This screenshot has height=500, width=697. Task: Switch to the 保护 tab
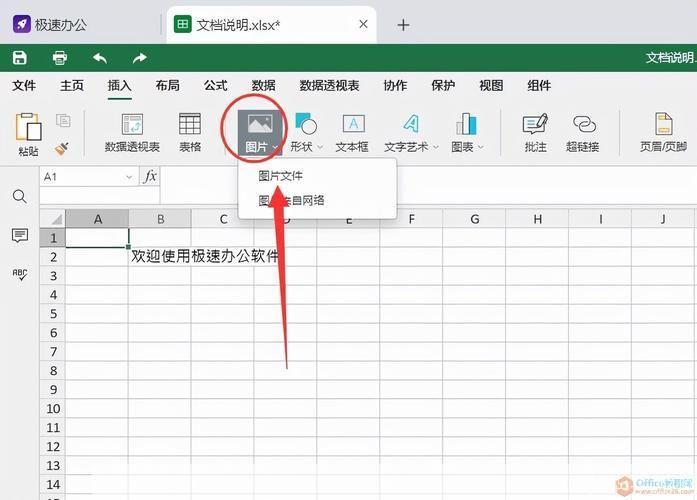click(443, 85)
